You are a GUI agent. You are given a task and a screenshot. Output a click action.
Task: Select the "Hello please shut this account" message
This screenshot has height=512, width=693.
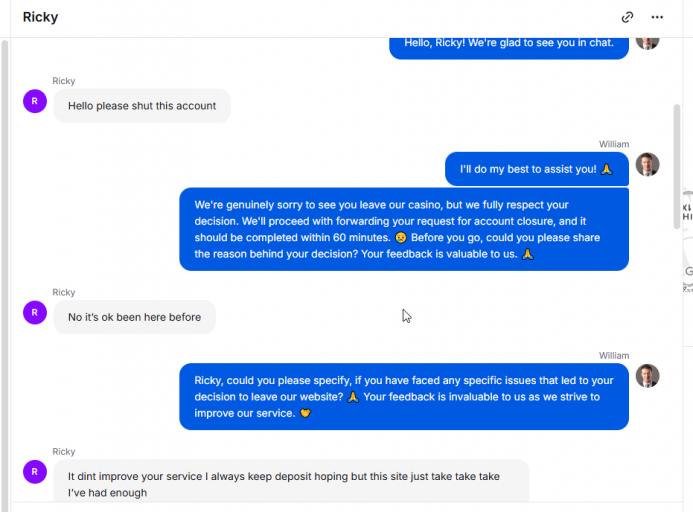pos(142,106)
